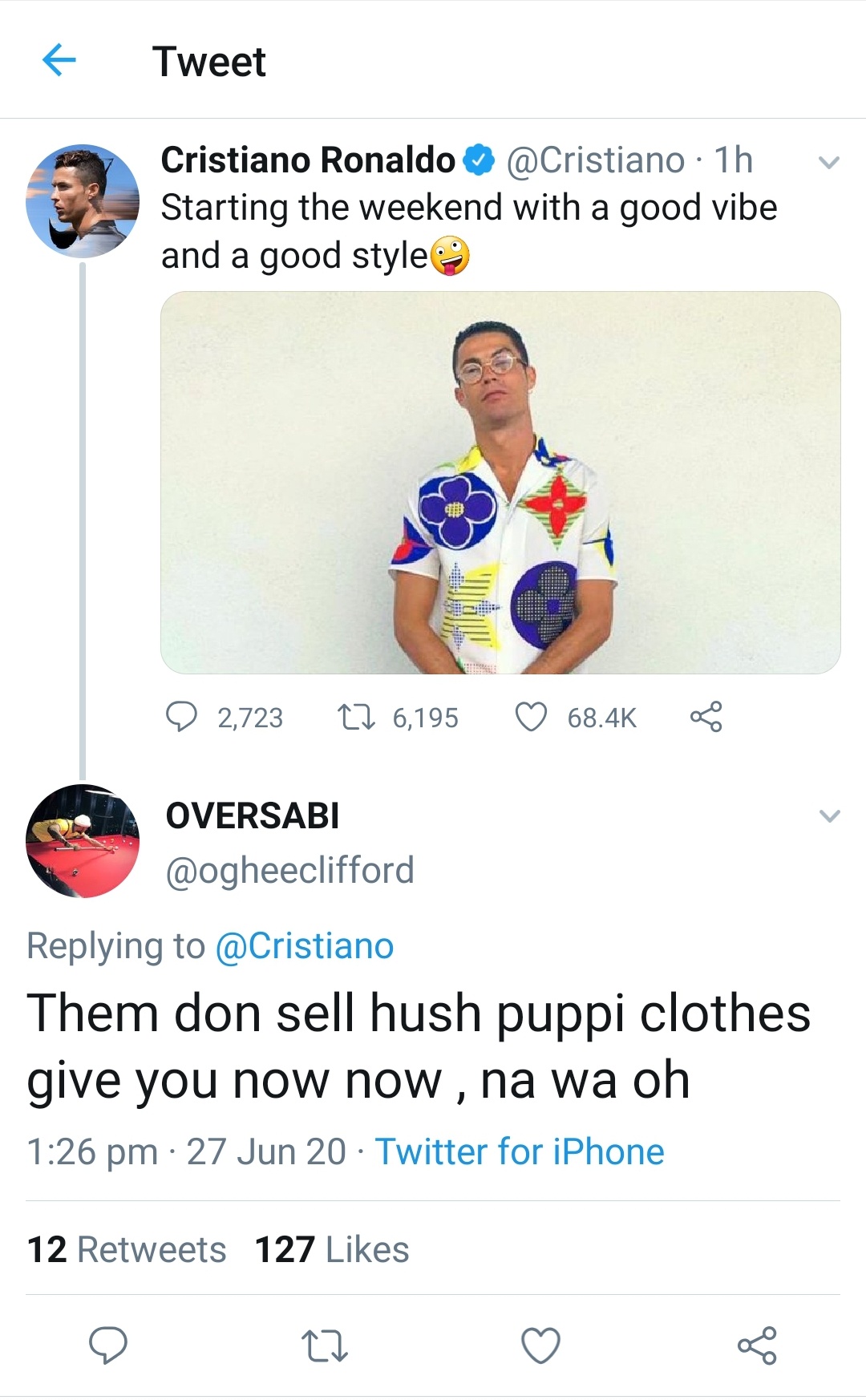The width and height of the screenshot is (866, 1400).
Task: Tap the Twitter for iPhone link
Action: 520,1151
